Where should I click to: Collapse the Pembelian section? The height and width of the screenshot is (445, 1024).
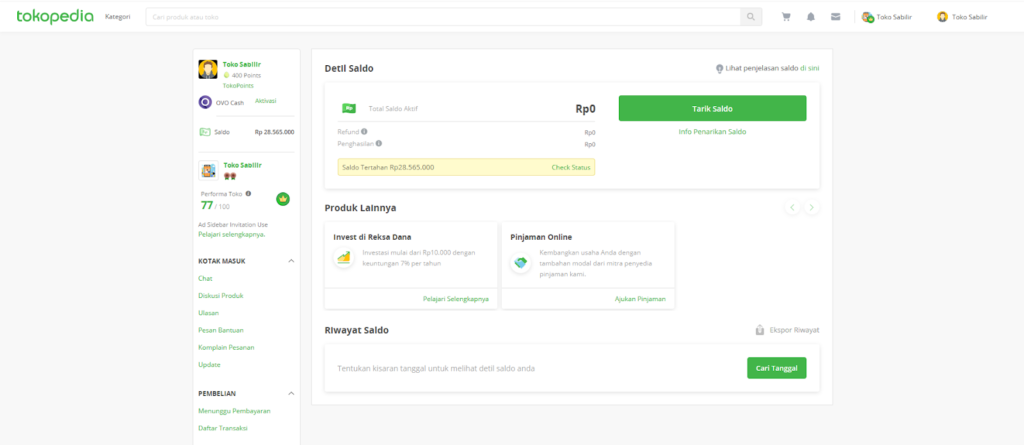[291, 393]
